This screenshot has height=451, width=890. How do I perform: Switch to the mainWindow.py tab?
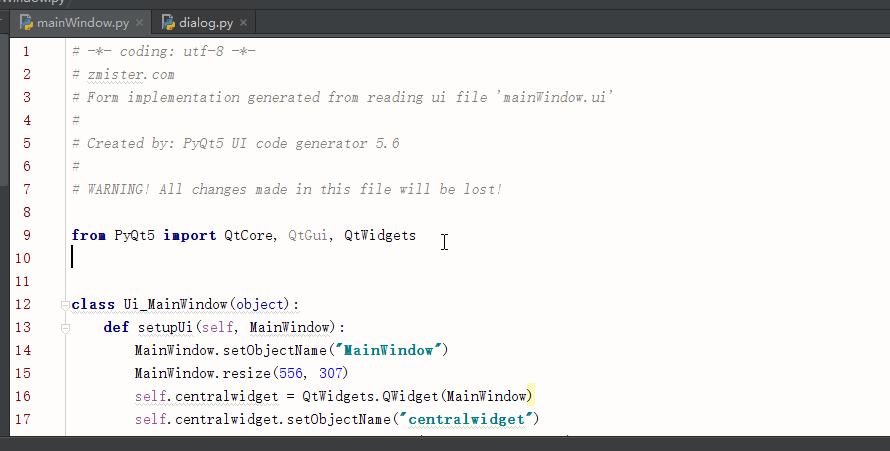[82, 23]
